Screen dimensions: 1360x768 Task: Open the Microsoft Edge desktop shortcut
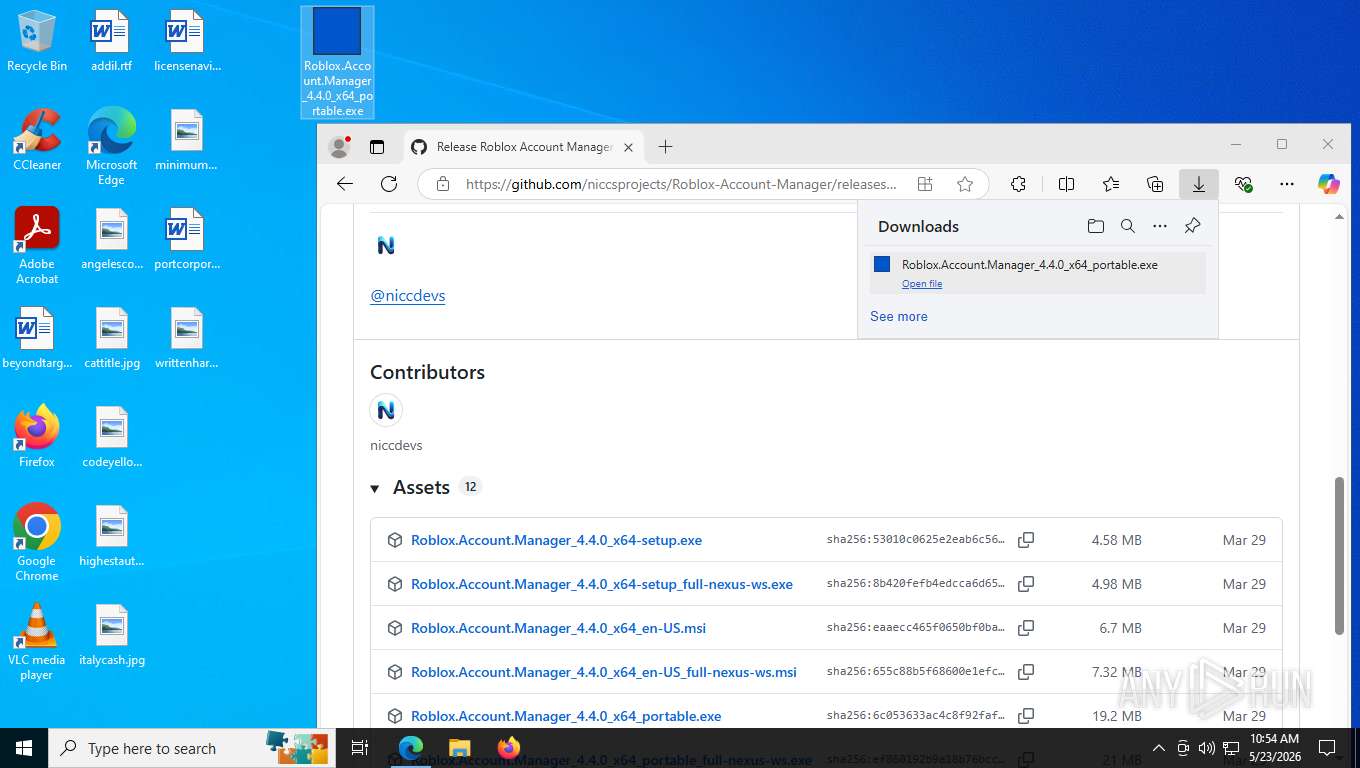(x=111, y=147)
